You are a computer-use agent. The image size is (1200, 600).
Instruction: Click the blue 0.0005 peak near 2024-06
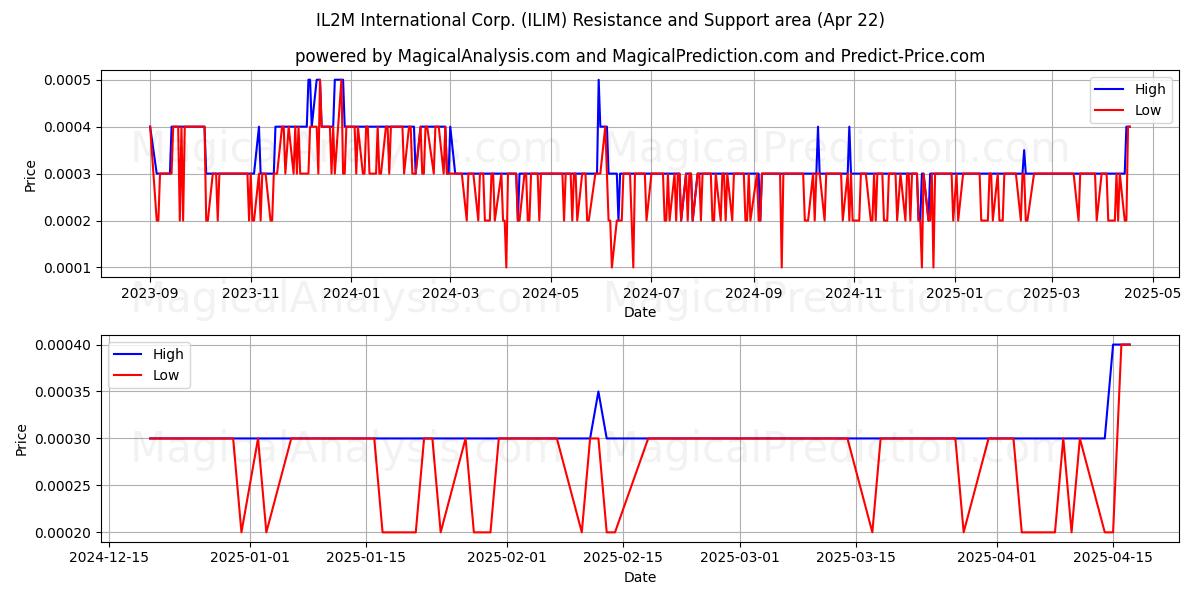598,81
